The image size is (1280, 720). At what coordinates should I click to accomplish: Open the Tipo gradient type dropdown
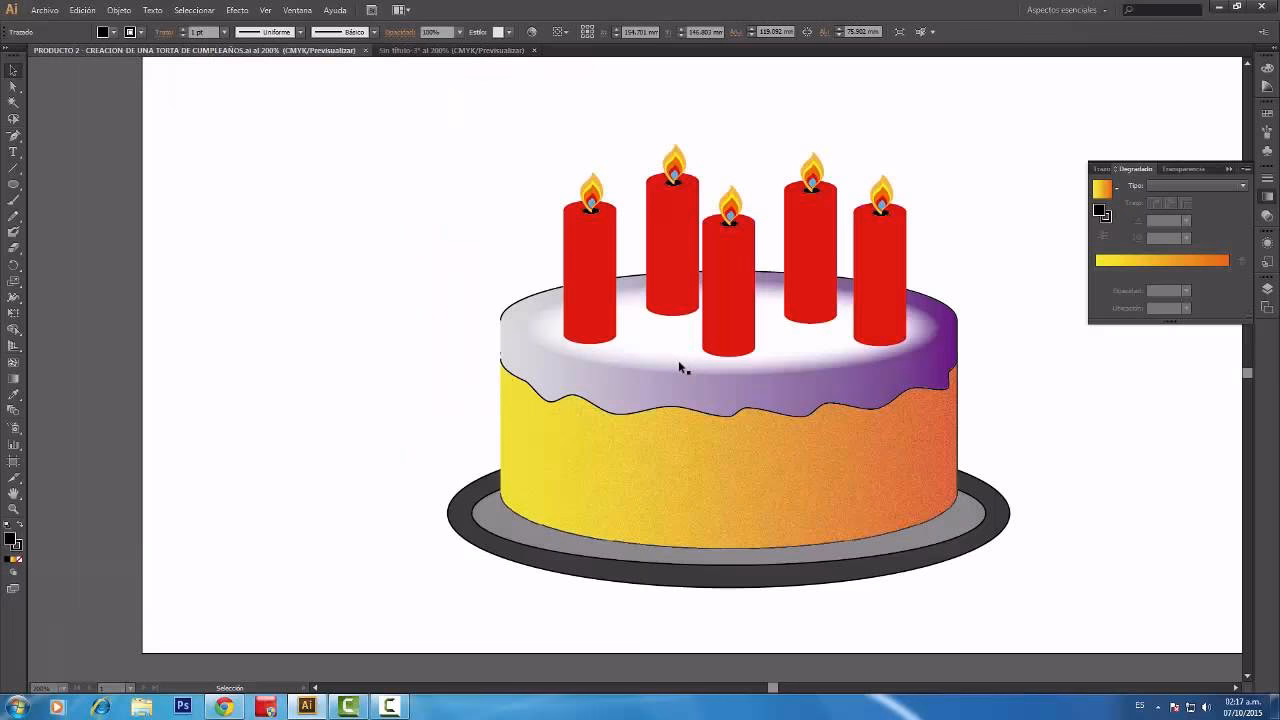(x=1242, y=185)
